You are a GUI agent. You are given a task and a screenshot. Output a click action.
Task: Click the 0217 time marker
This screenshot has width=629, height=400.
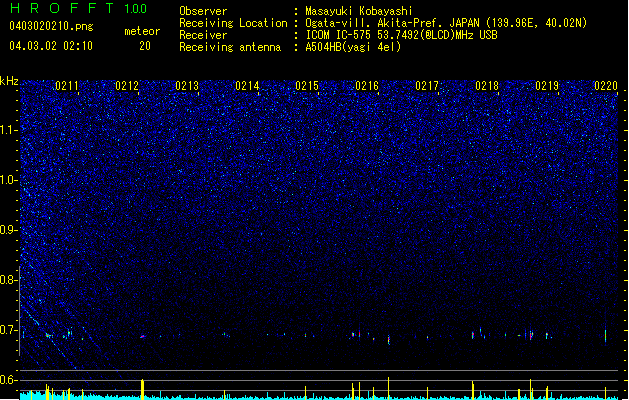click(427, 86)
